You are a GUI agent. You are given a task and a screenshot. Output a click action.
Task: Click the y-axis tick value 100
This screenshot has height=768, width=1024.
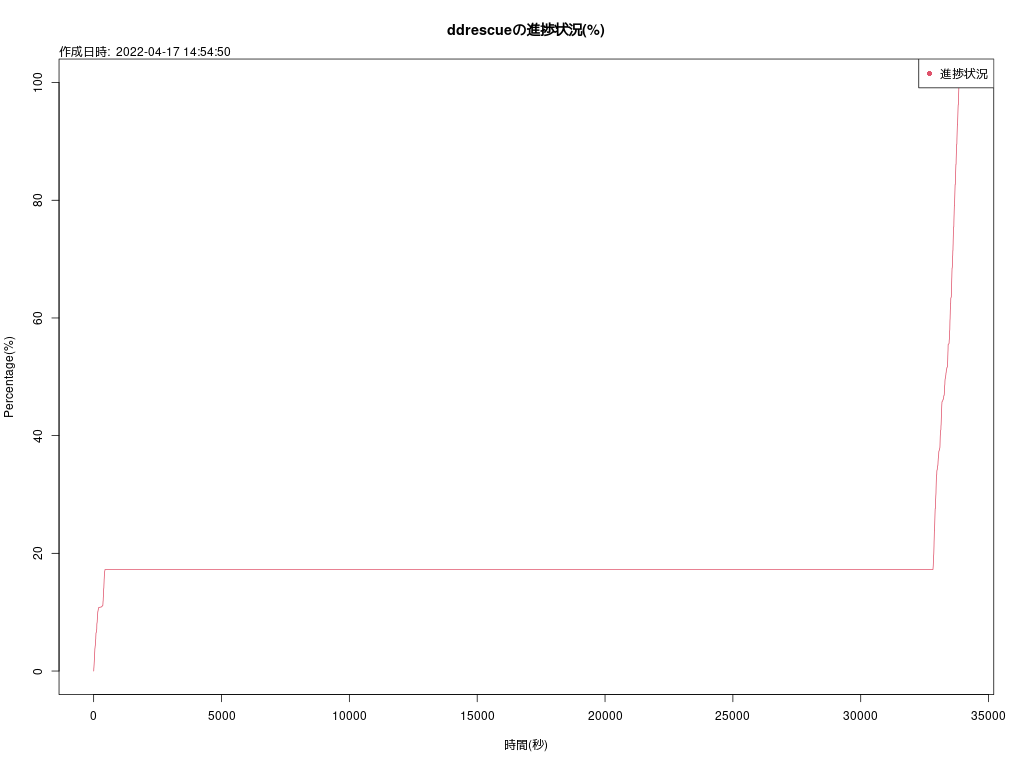point(38,83)
